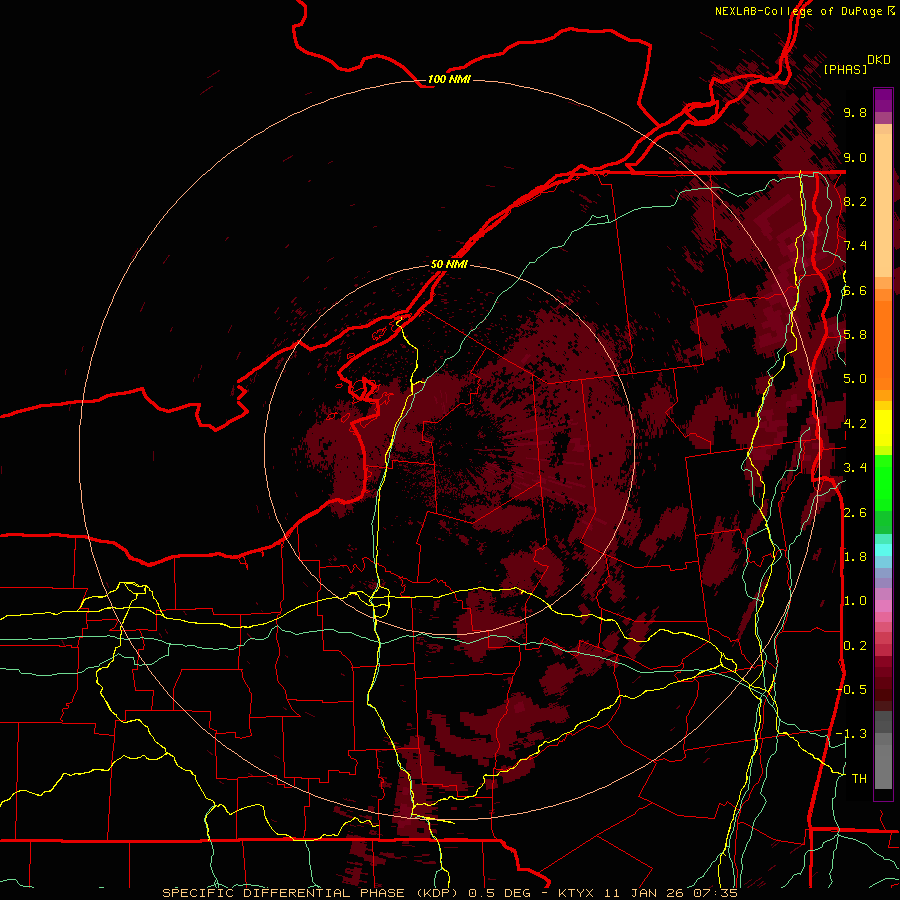900x900 pixels.
Task: Click the TH label on the color scale
Action: point(859,779)
